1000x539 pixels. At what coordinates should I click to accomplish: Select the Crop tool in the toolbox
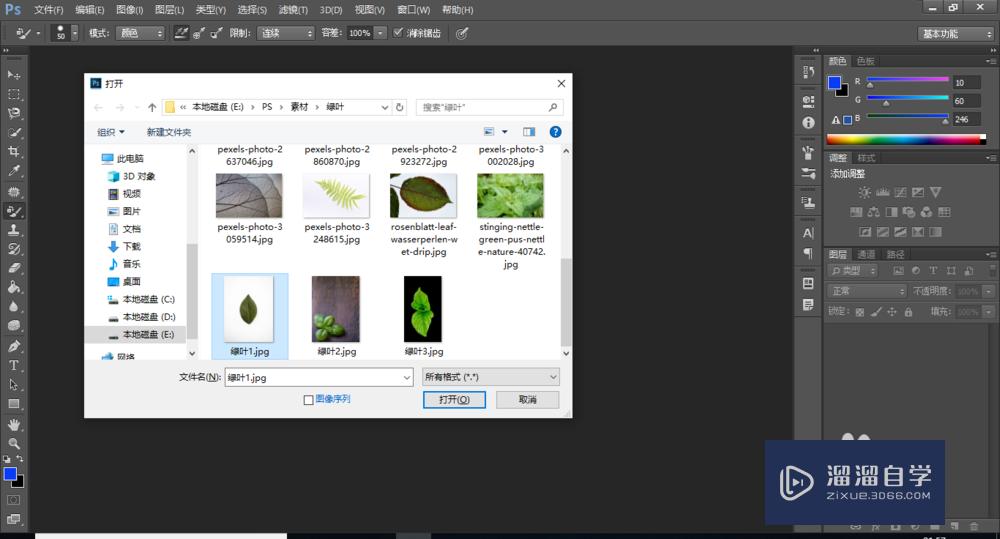(x=14, y=151)
